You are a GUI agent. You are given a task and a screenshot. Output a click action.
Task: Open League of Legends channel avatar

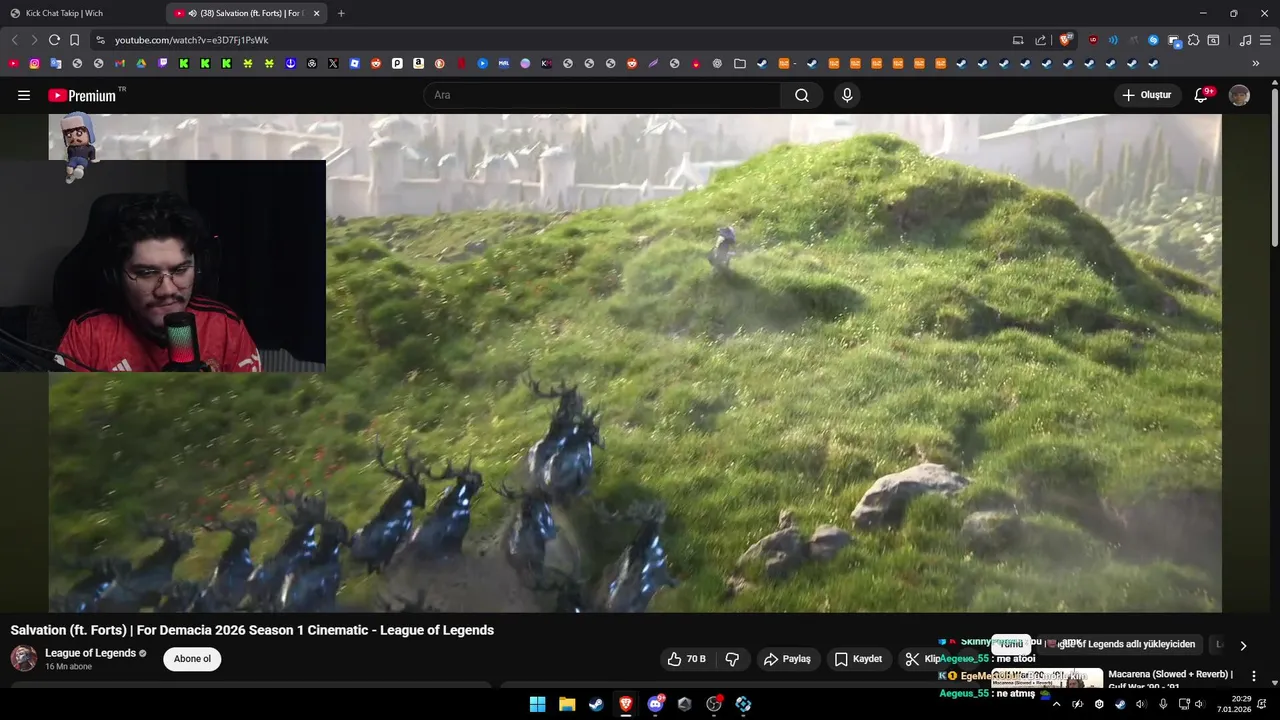(x=23, y=659)
